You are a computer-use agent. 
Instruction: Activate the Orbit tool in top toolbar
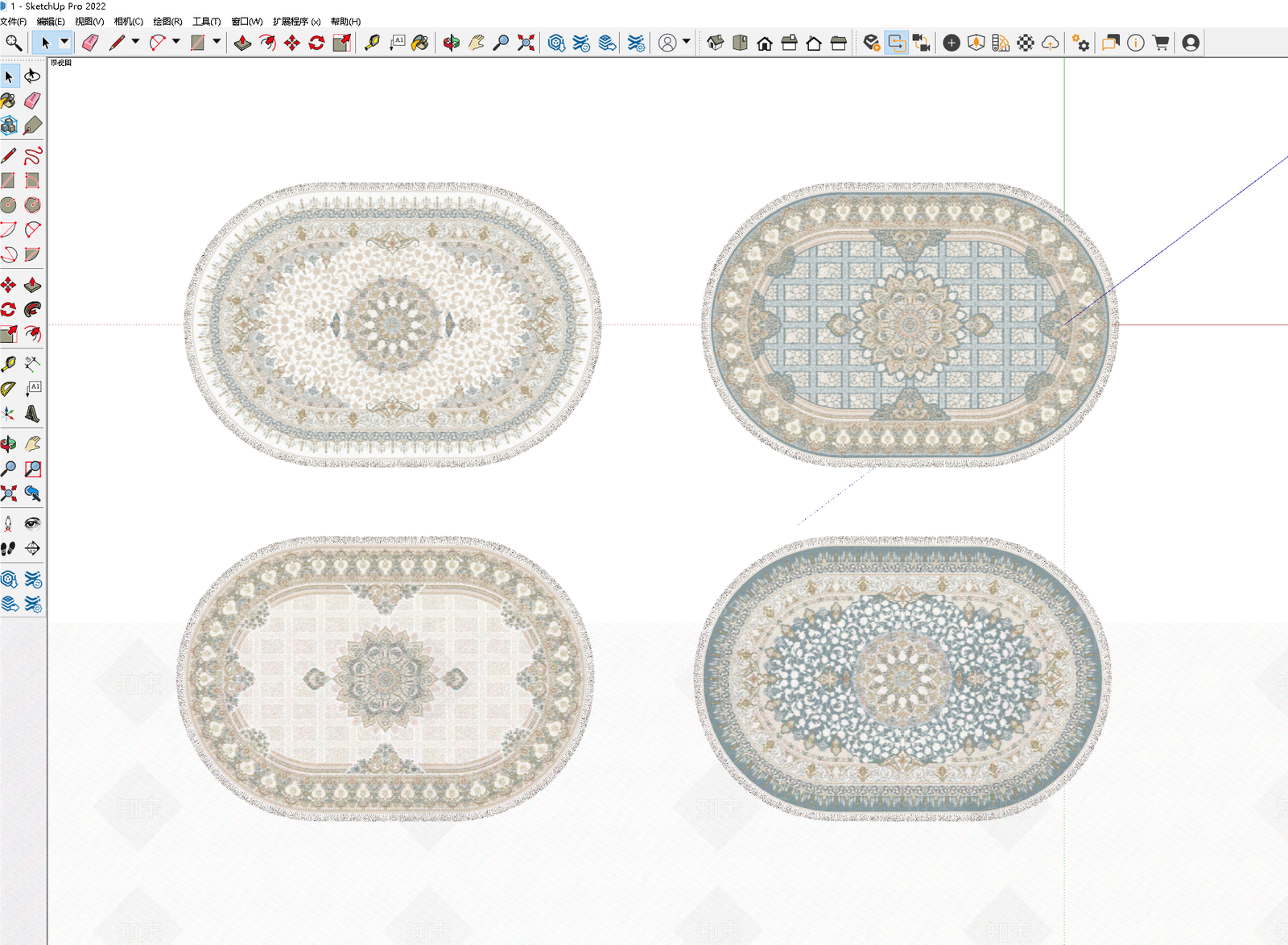452,43
